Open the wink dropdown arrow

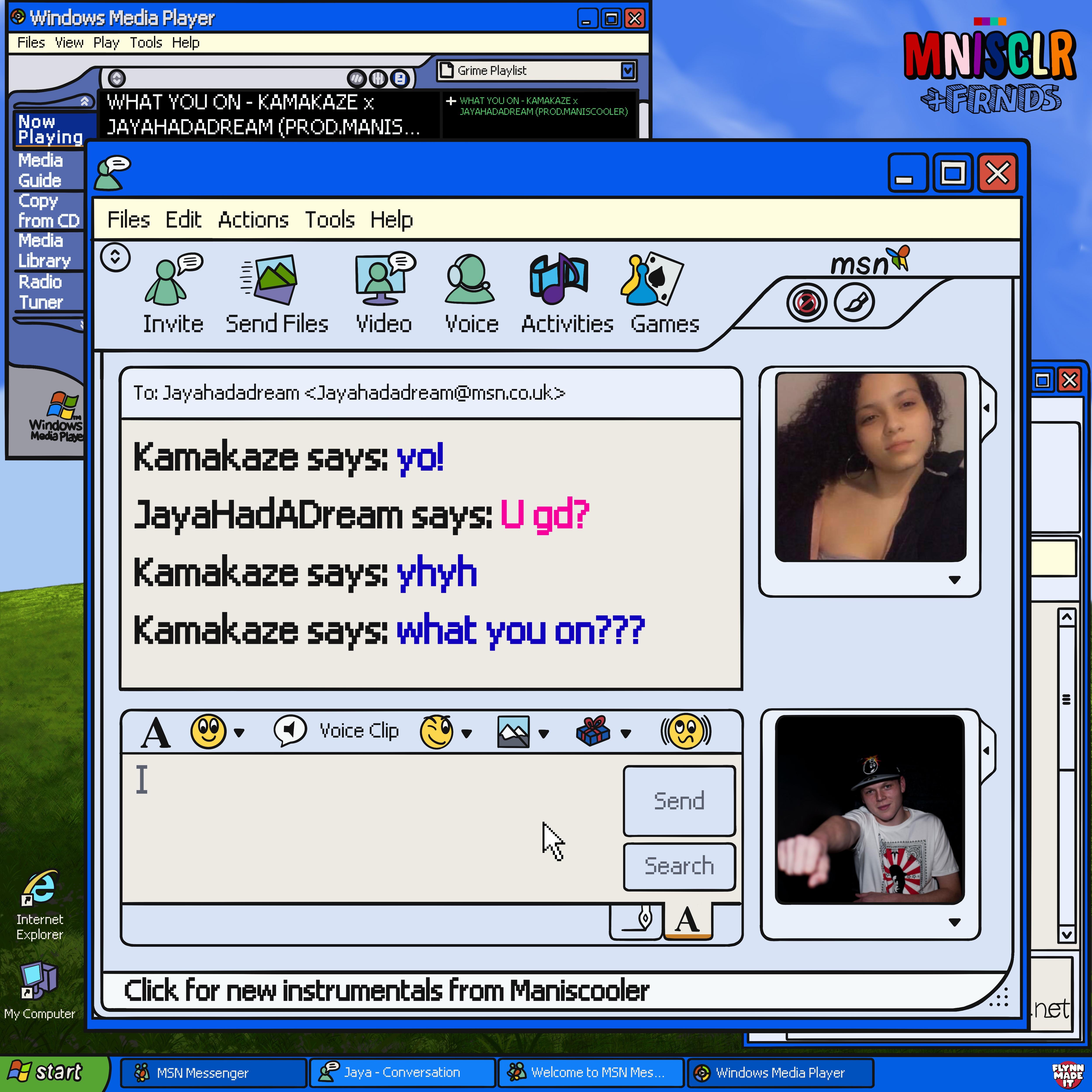click(x=466, y=734)
